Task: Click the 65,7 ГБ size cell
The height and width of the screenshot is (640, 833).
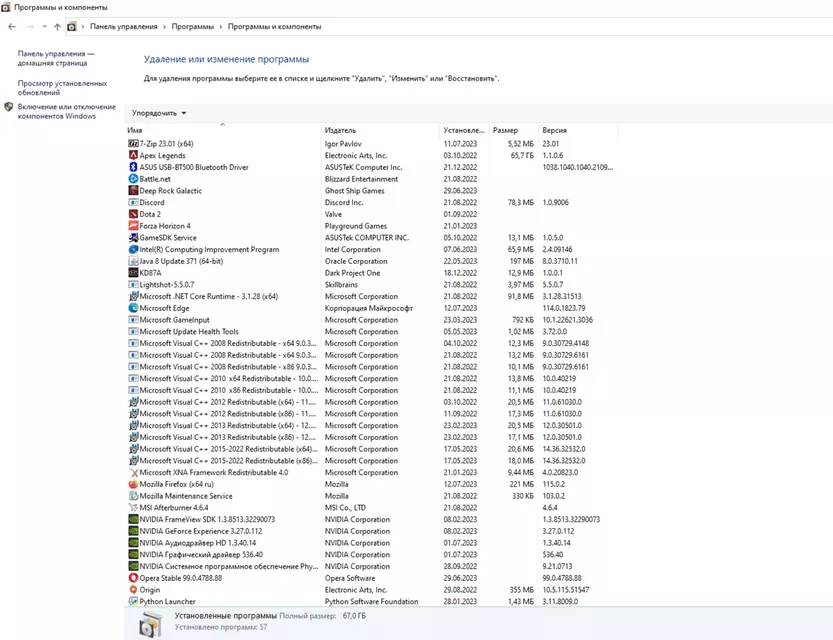Action: coord(522,155)
